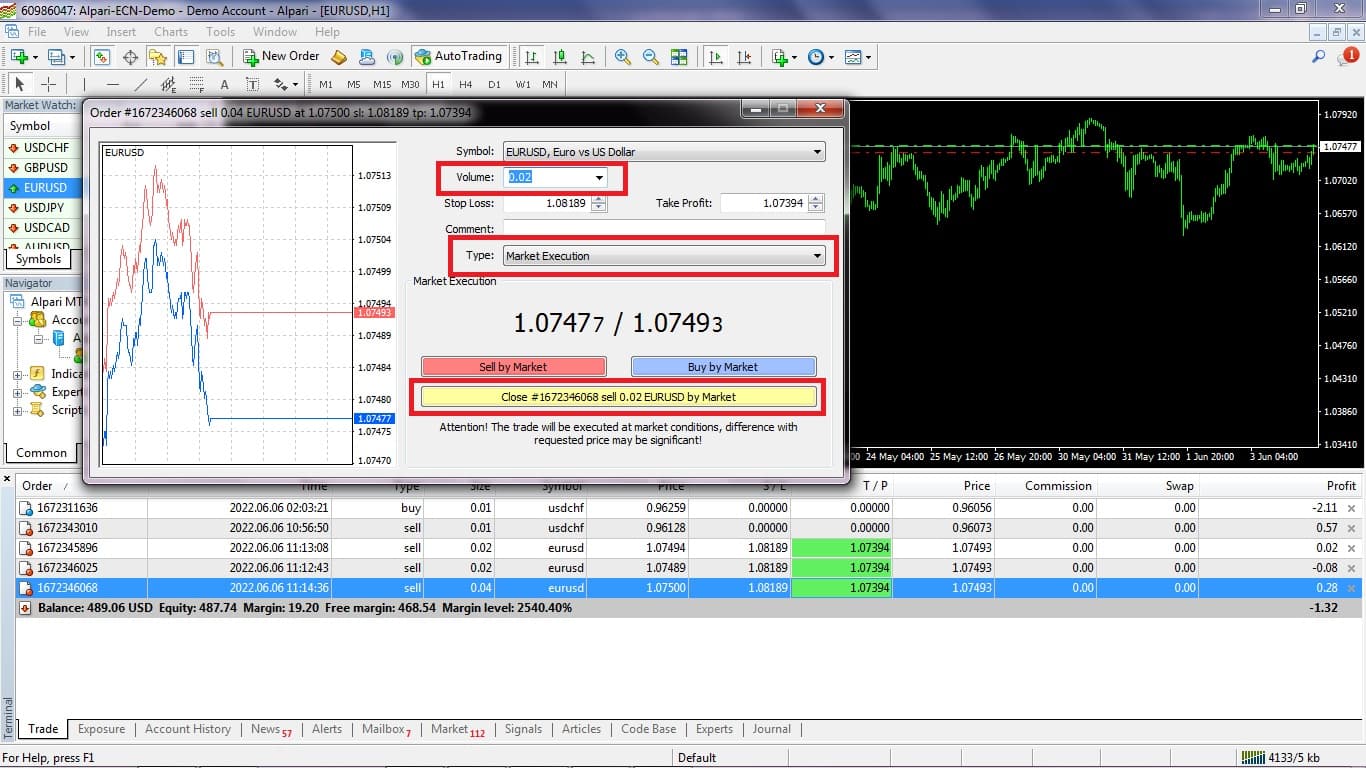
Task: Open the Strategy Tester icon
Action: [213, 57]
